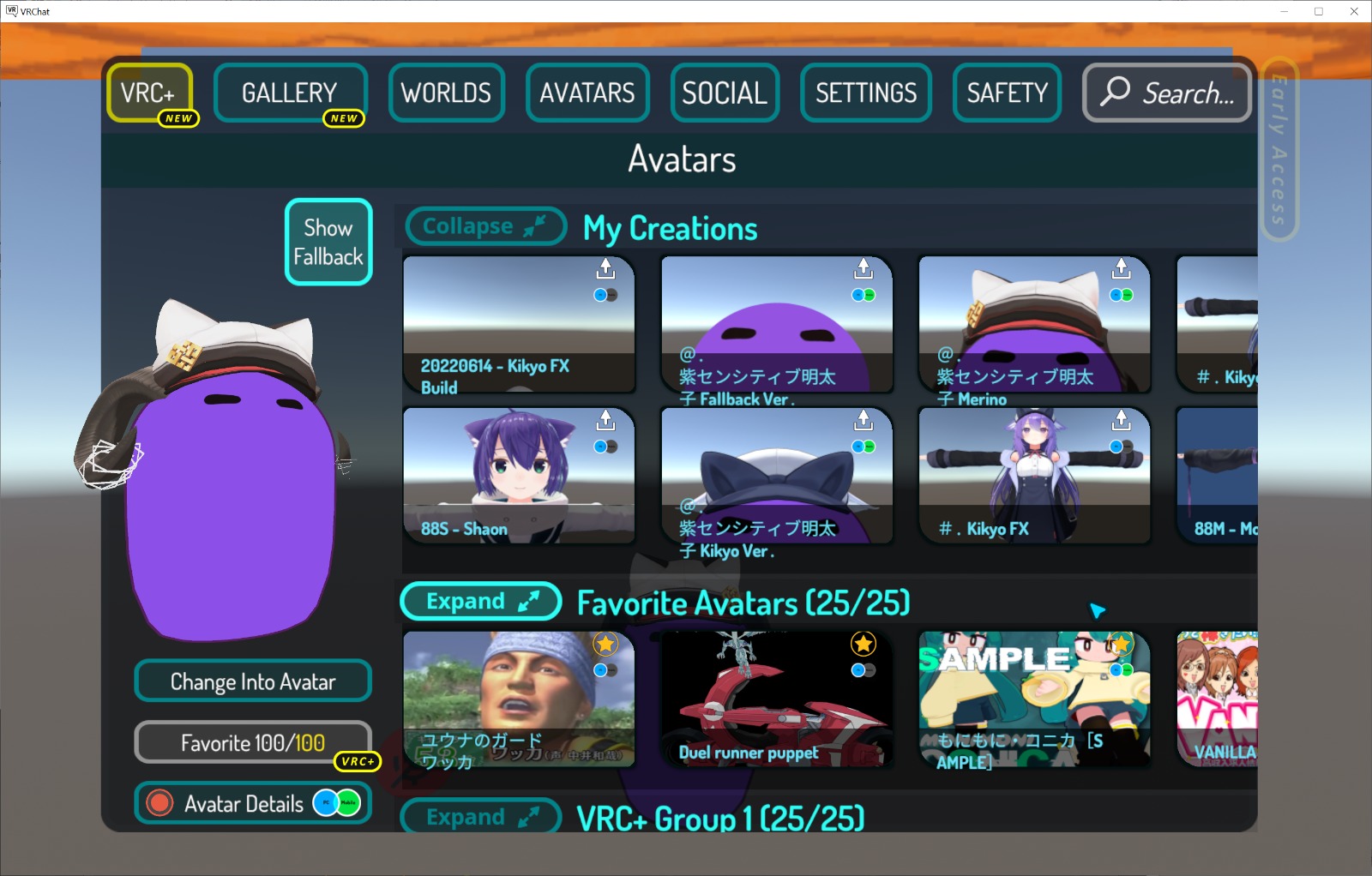Open the Settings tab
Viewport: 1372px width, 876px height.
coord(866,93)
